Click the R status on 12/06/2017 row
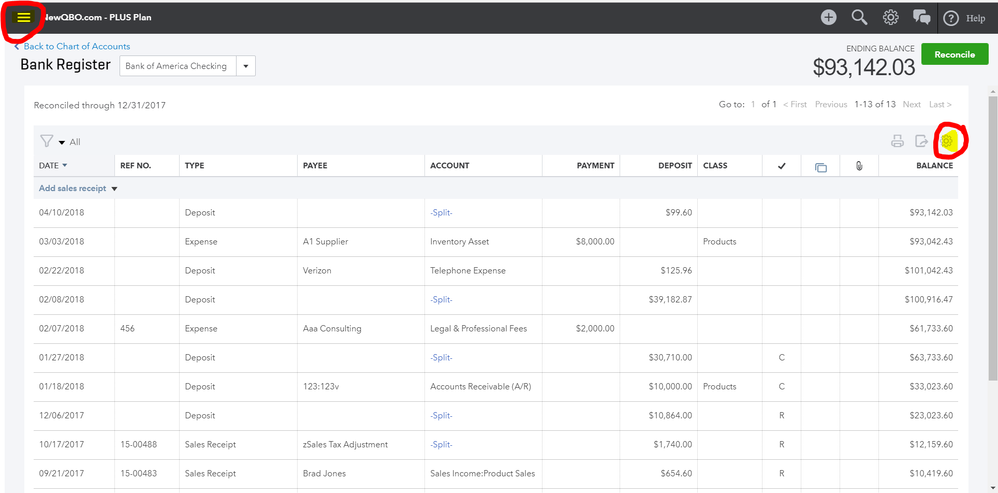998x493 pixels. [x=780, y=415]
